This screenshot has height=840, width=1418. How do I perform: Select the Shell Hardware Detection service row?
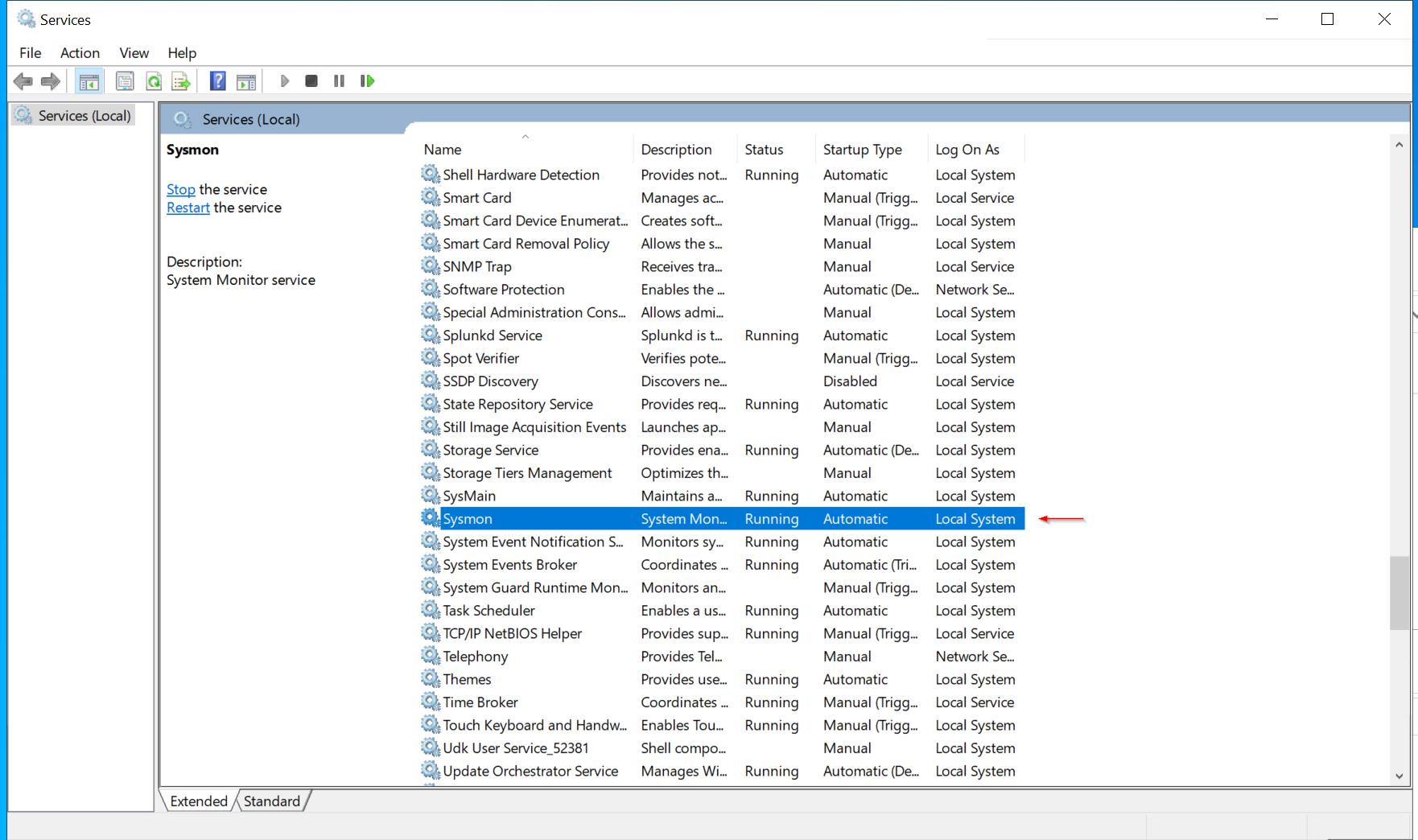click(722, 175)
